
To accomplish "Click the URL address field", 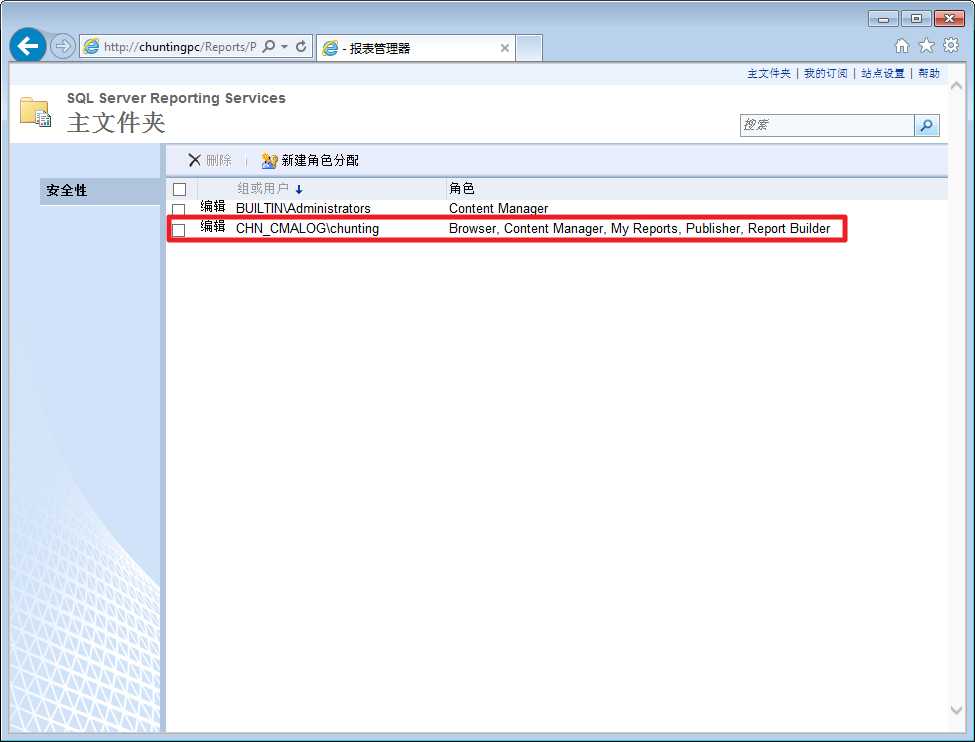I will (180, 47).
